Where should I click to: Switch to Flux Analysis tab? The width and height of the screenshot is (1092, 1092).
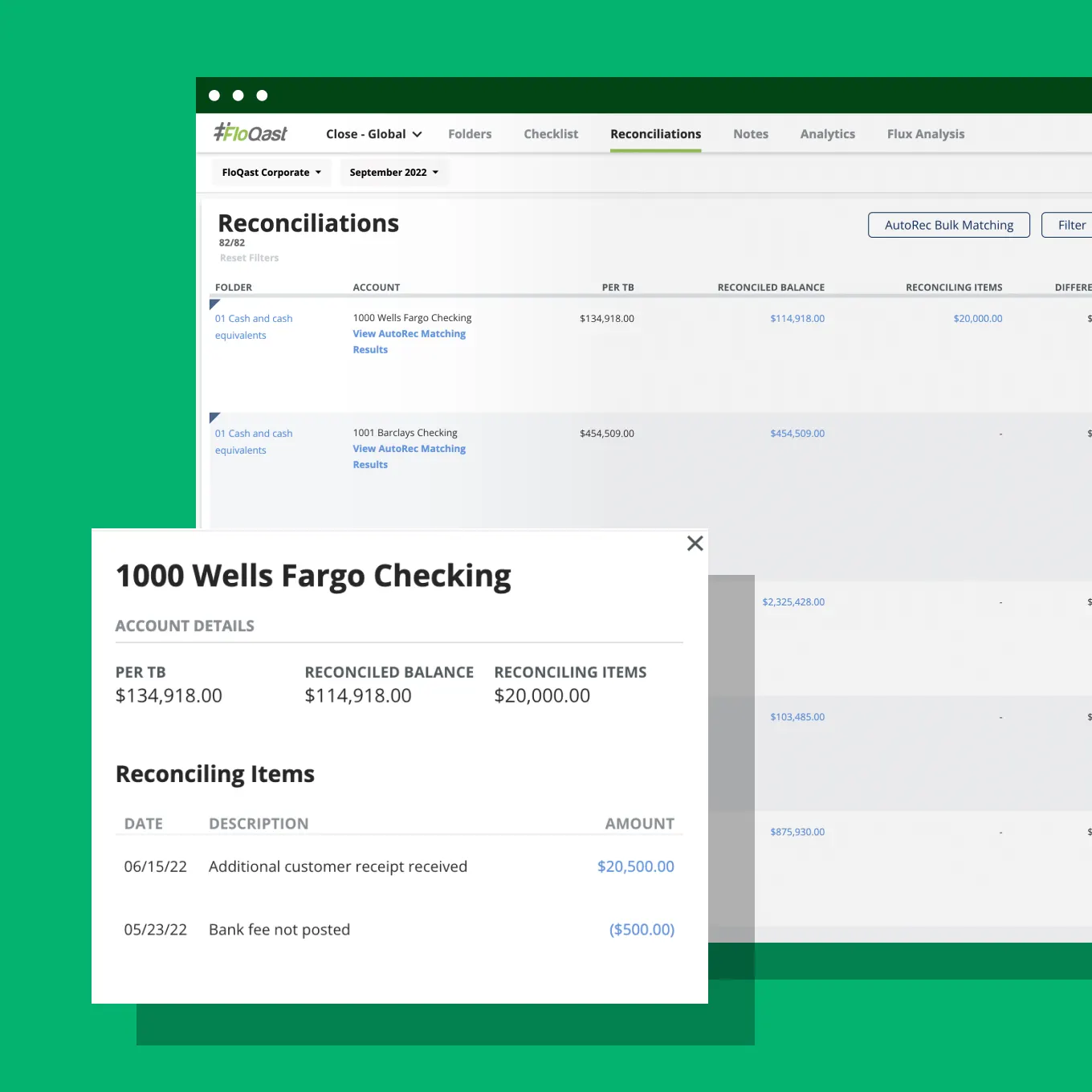(x=926, y=134)
